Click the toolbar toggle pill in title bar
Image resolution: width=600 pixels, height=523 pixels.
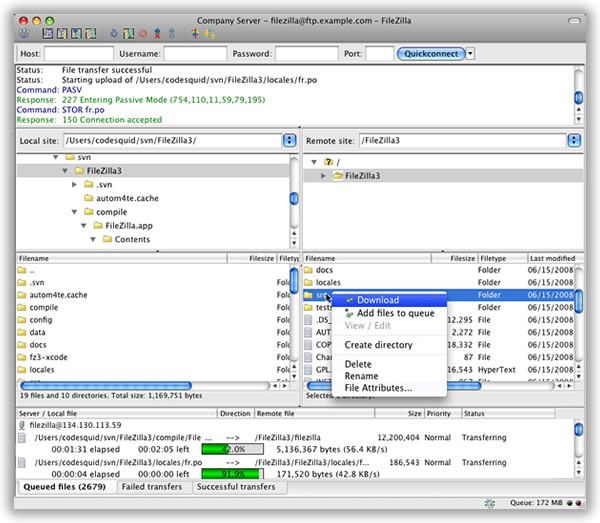[574, 21]
